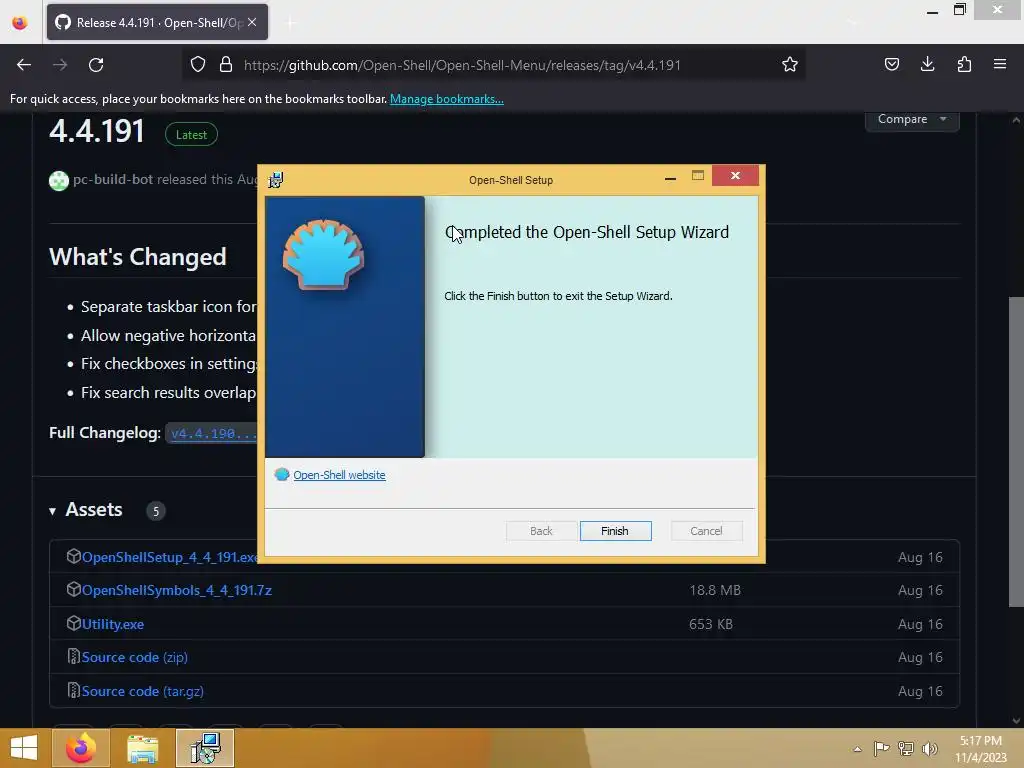Bookmark this page with star icon
This screenshot has height=768, width=1024.
pyautogui.click(x=790, y=65)
